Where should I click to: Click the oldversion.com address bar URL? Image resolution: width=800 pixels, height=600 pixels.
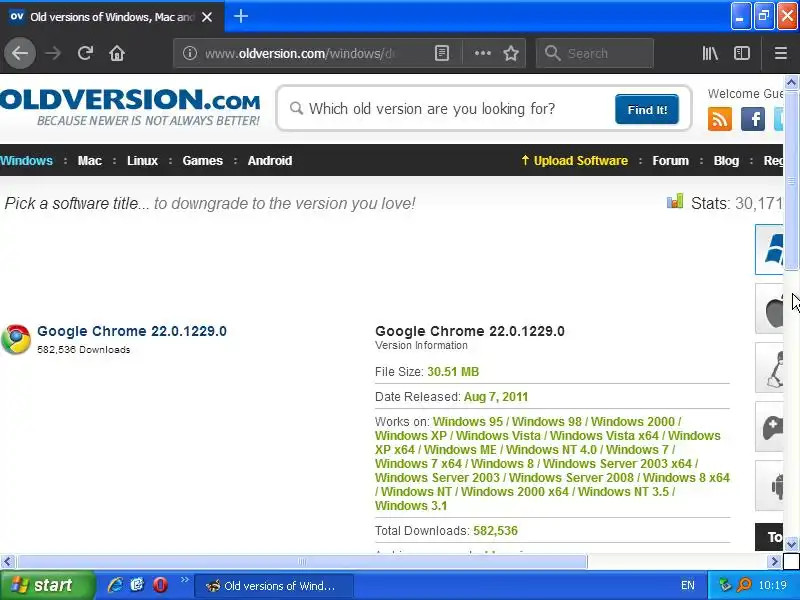pyautogui.click(x=300, y=53)
